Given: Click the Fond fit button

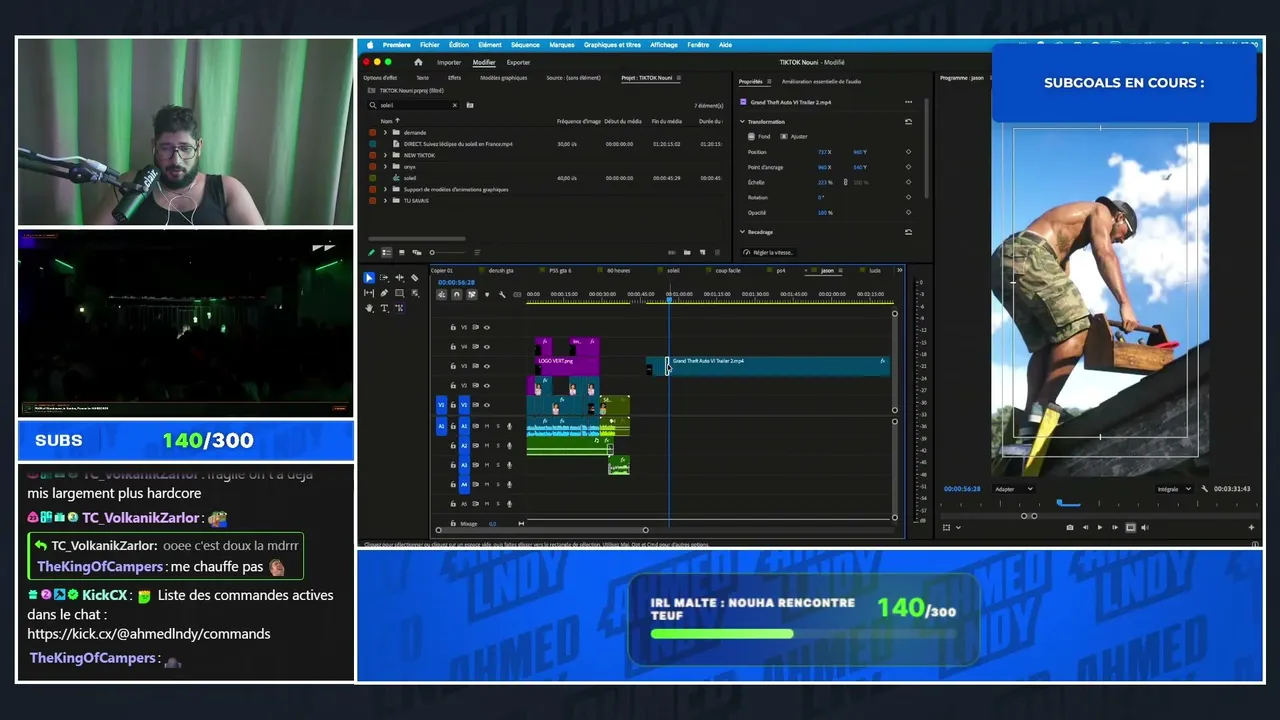Looking at the screenshot, I should click(759, 137).
